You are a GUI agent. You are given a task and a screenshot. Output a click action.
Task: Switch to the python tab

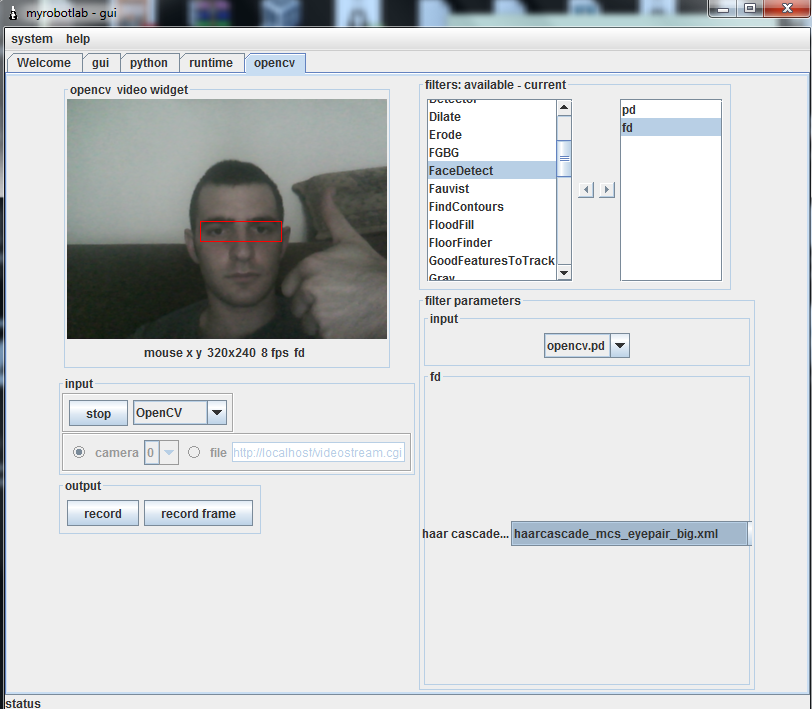149,63
